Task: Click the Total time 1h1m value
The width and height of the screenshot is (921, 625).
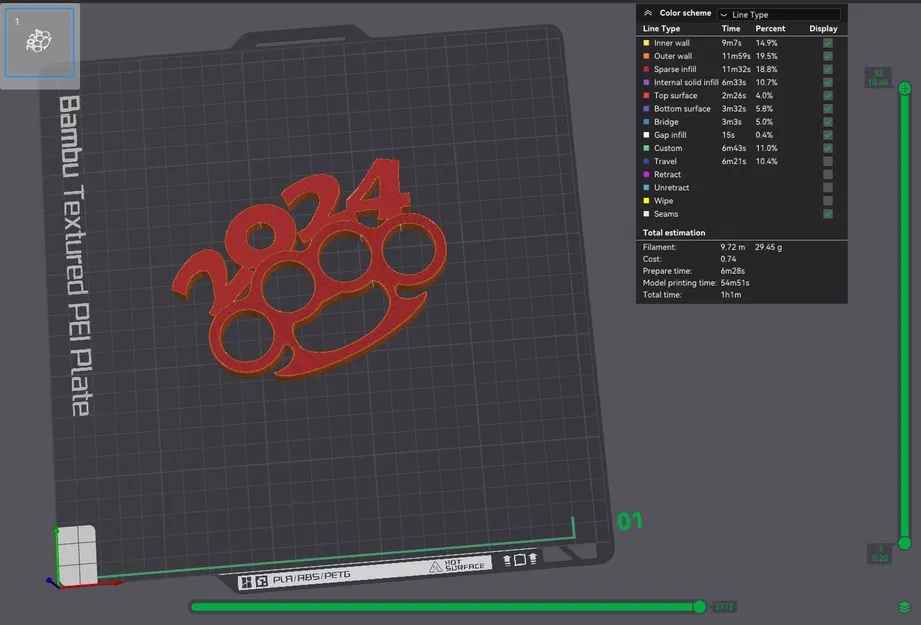Action: tap(731, 295)
